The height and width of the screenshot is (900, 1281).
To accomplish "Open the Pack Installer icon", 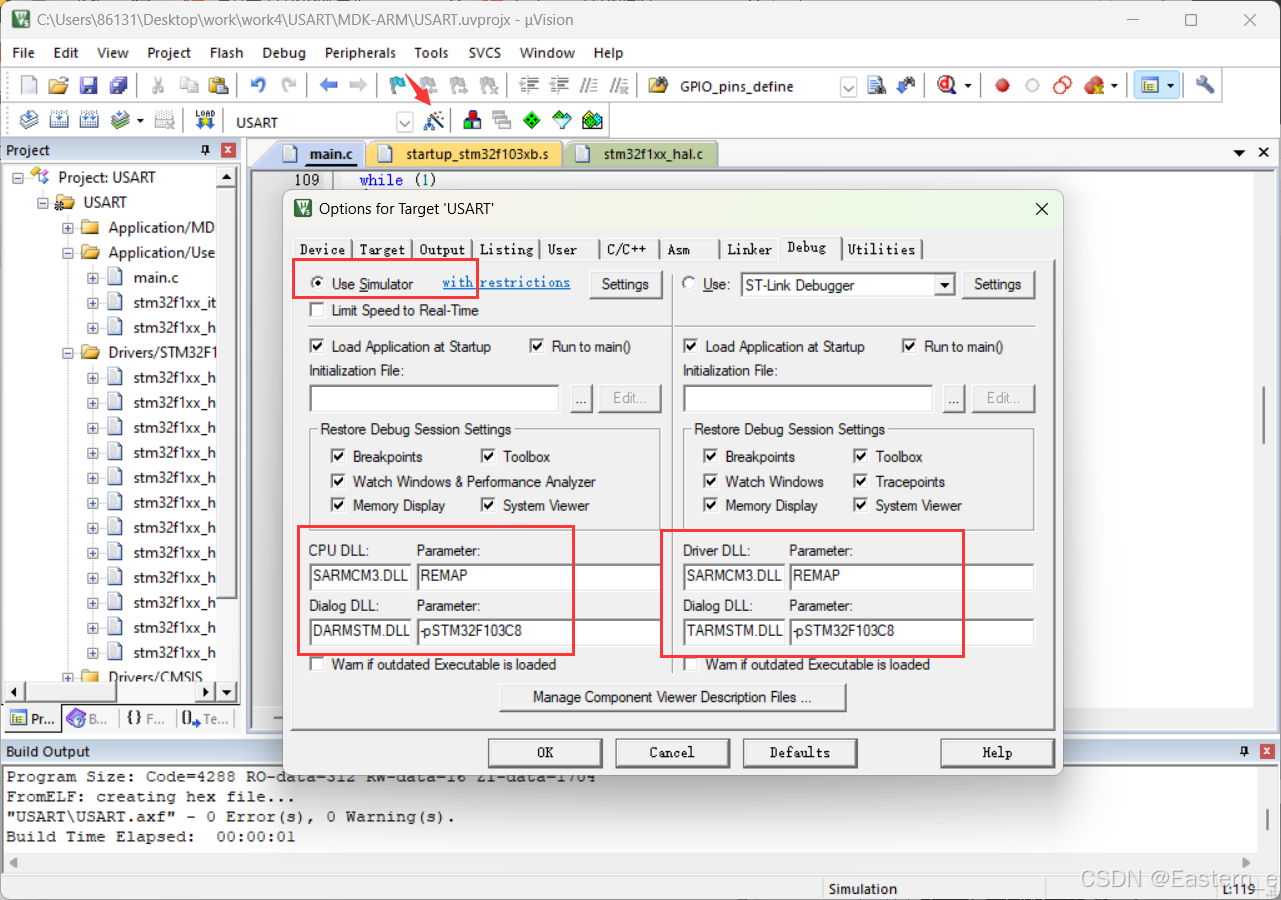I will [x=593, y=121].
